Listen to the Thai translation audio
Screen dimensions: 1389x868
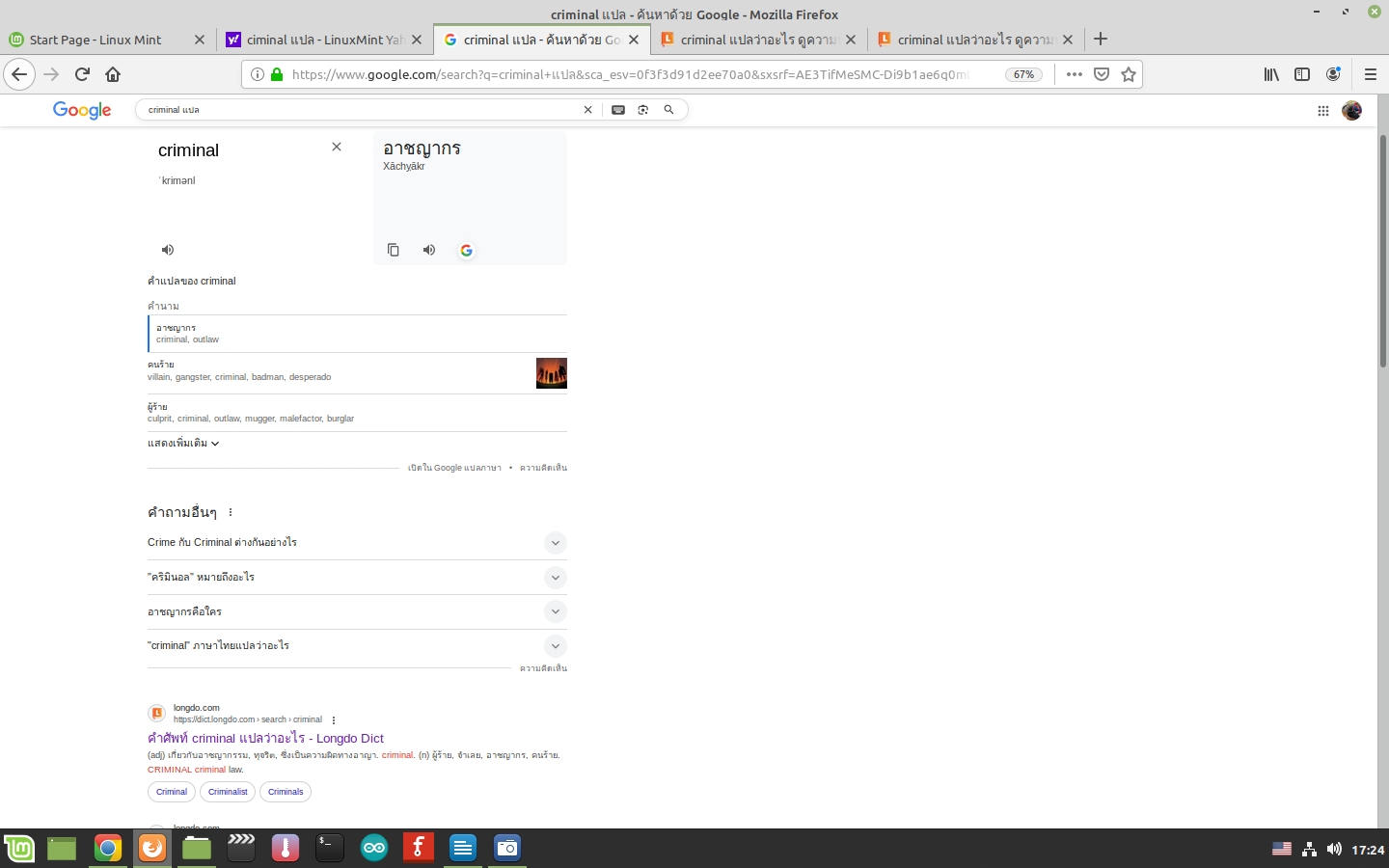point(429,250)
